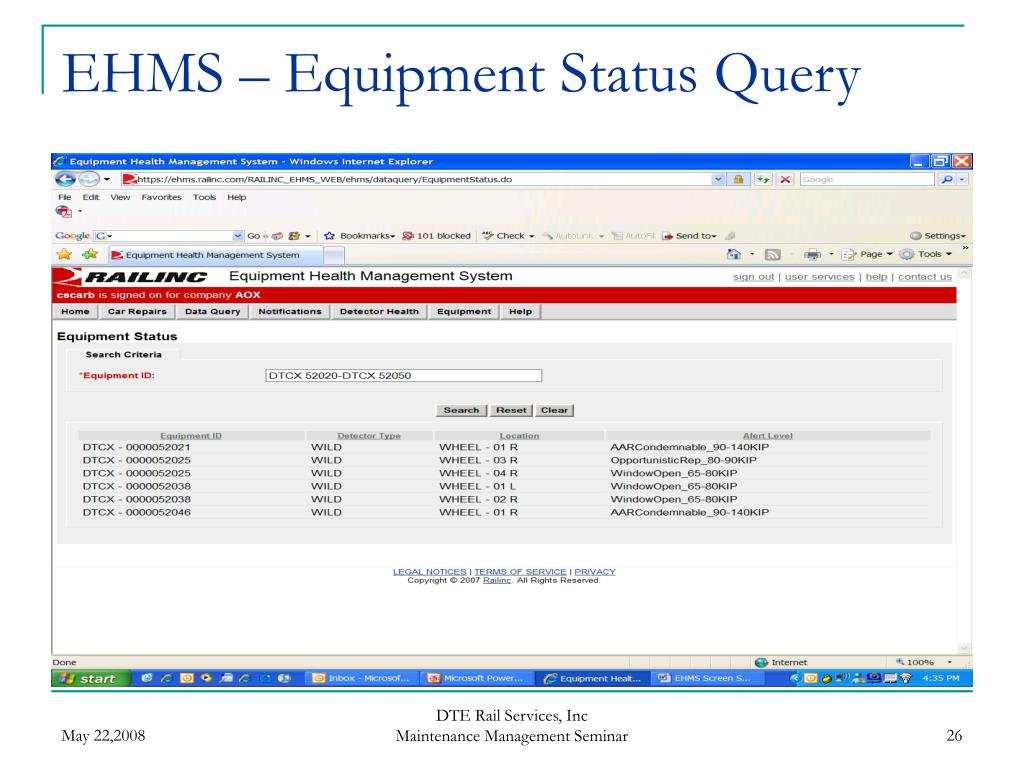1024x768 pixels.
Task: Click the user services link
Action: coord(820,277)
